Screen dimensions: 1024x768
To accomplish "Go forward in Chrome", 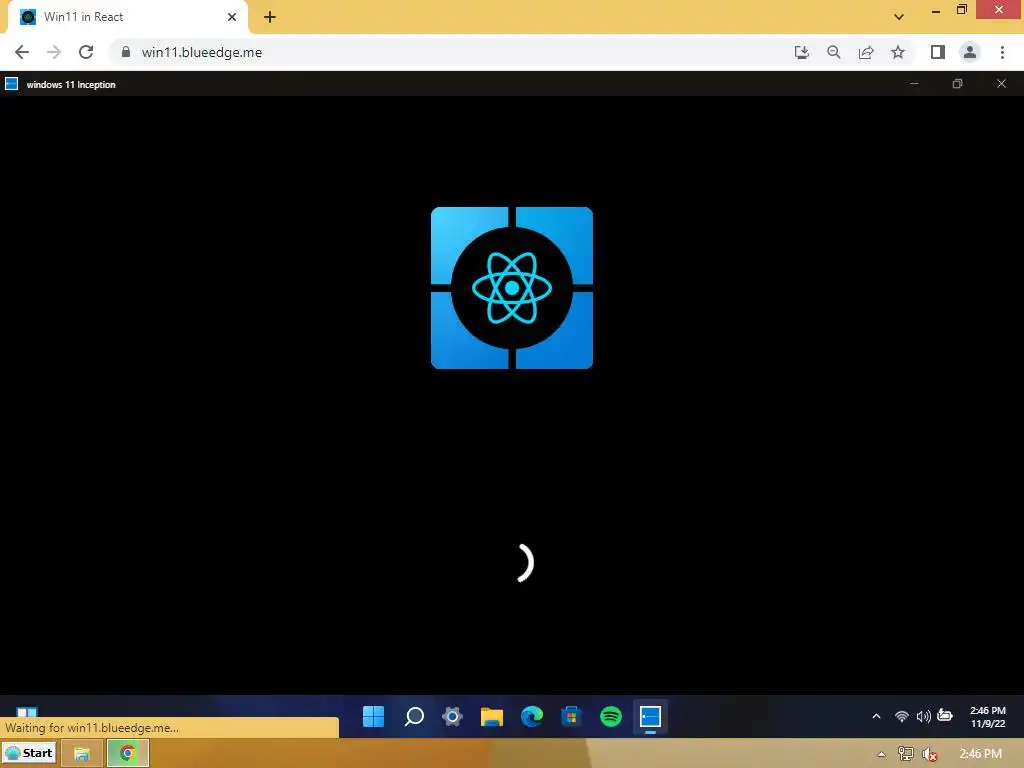I will click(54, 52).
